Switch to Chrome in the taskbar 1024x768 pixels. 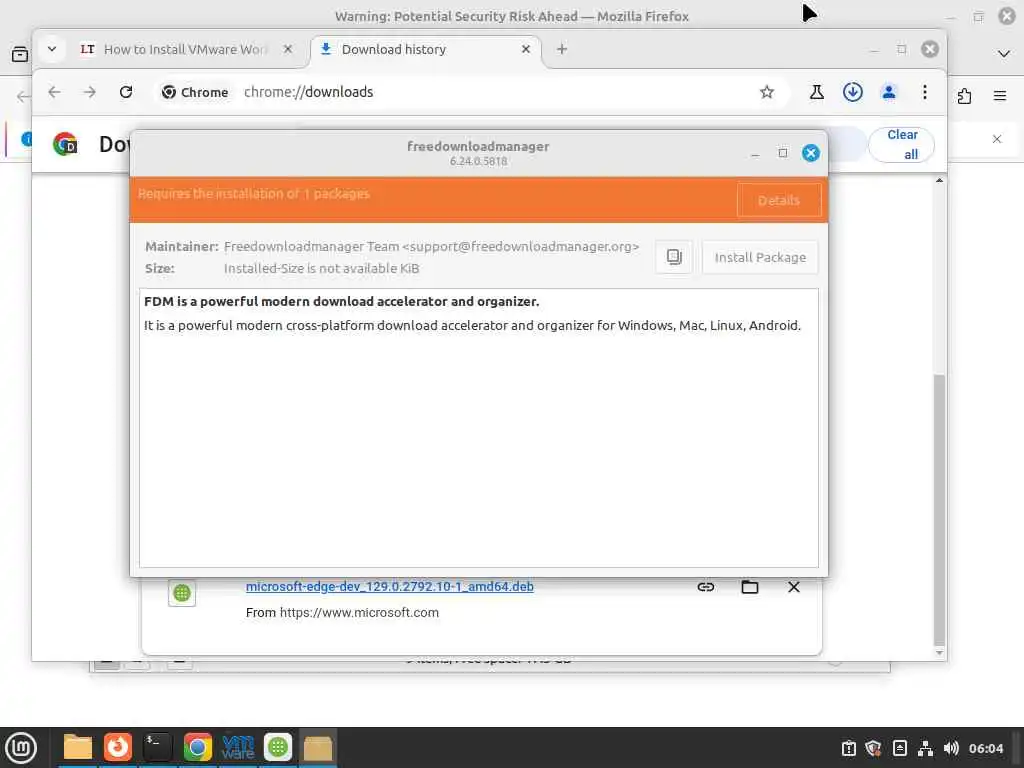197,748
